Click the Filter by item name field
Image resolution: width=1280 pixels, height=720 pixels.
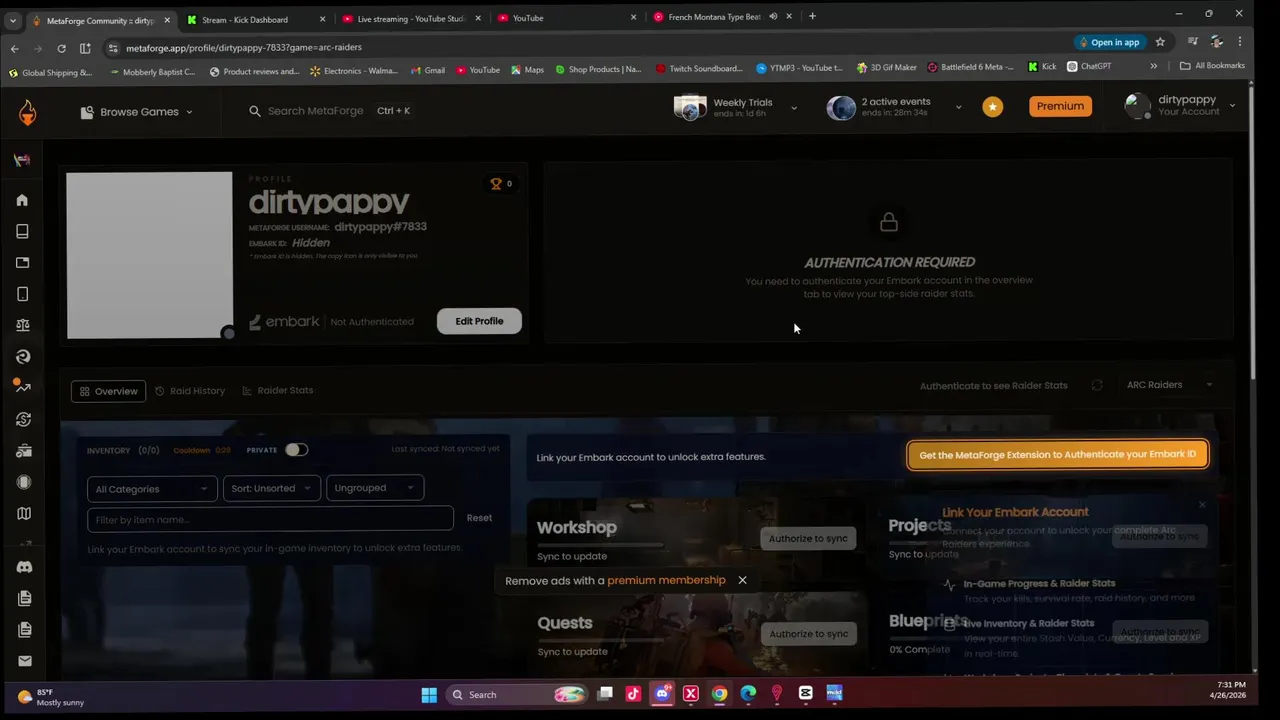tap(270, 519)
